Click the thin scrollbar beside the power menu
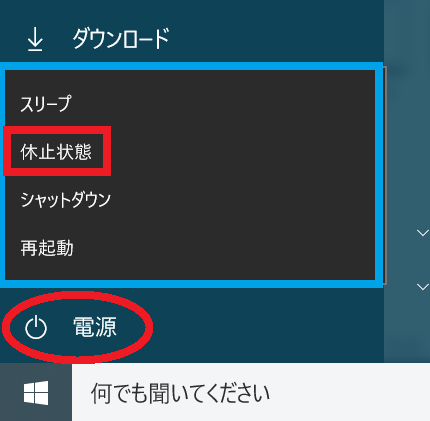Image resolution: width=430 pixels, height=421 pixels. (385, 175)
